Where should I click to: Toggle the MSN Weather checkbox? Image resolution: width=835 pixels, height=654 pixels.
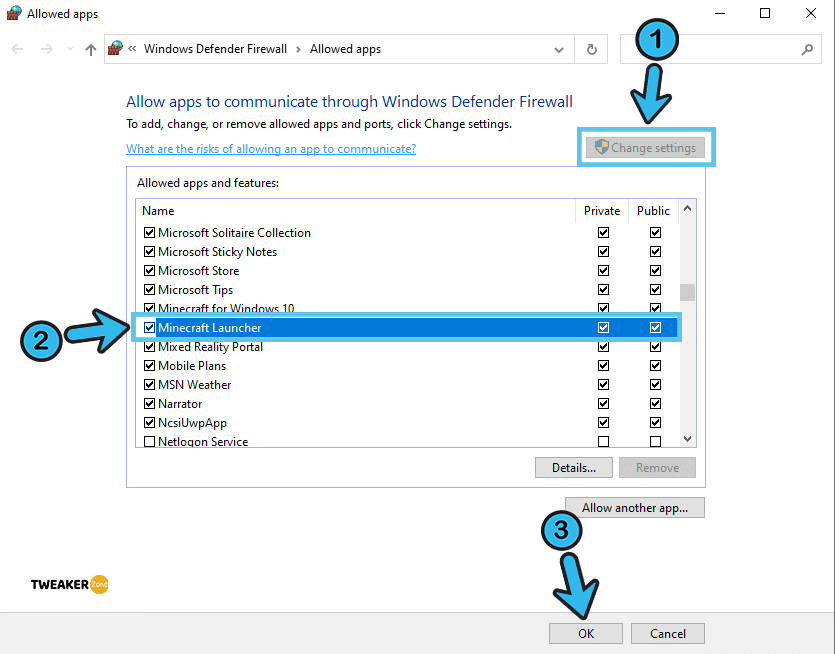(150, 385)
